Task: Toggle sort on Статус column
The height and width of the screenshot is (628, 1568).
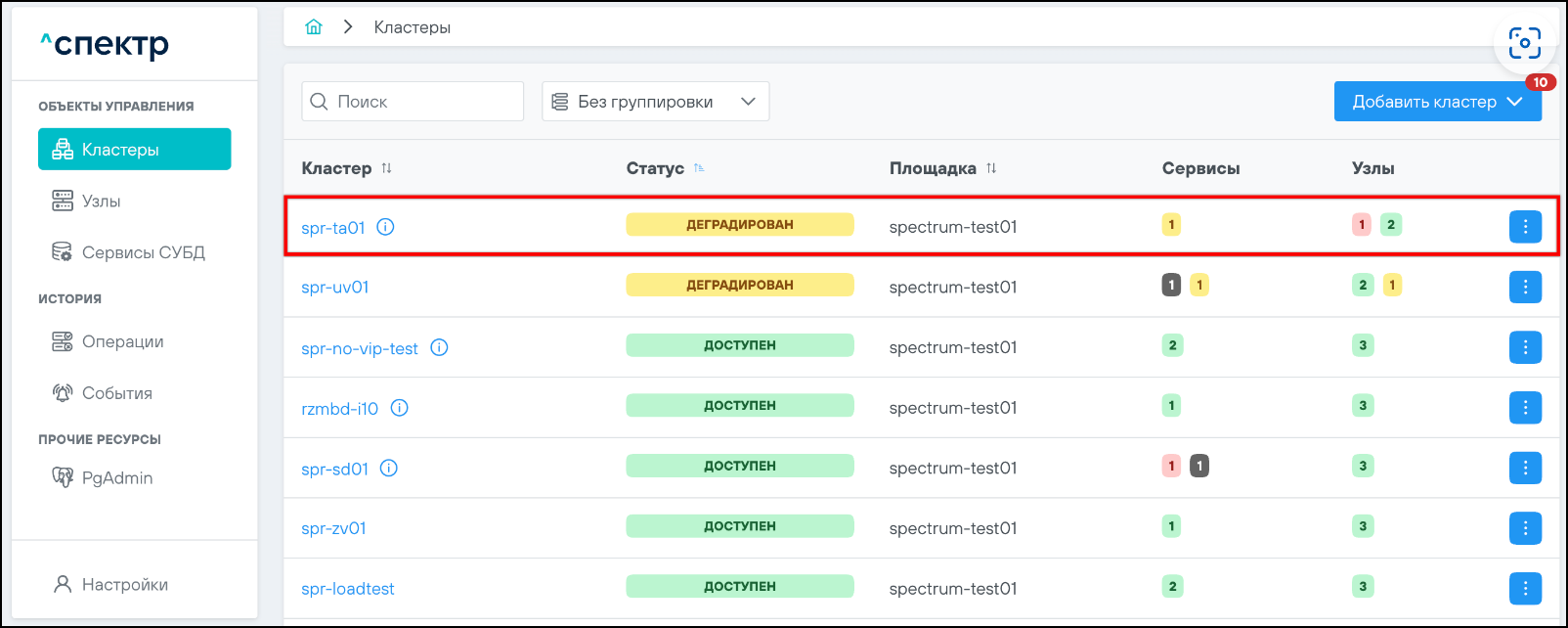Action: click(x=699, y=168)
